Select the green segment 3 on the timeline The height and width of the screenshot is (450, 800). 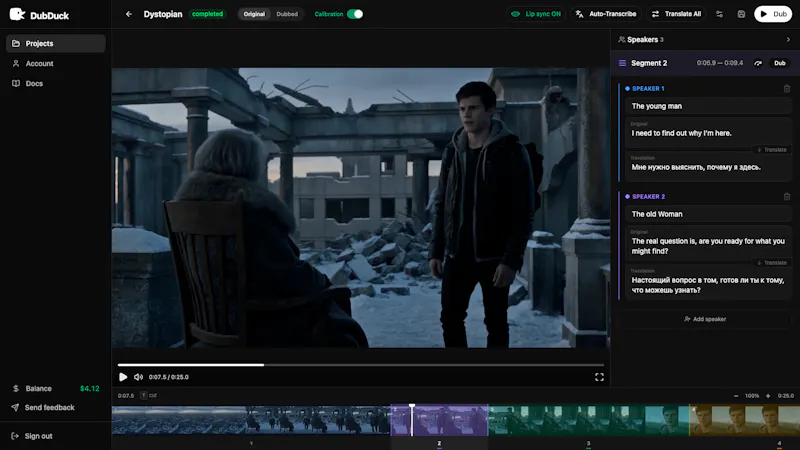pos(588,420)
